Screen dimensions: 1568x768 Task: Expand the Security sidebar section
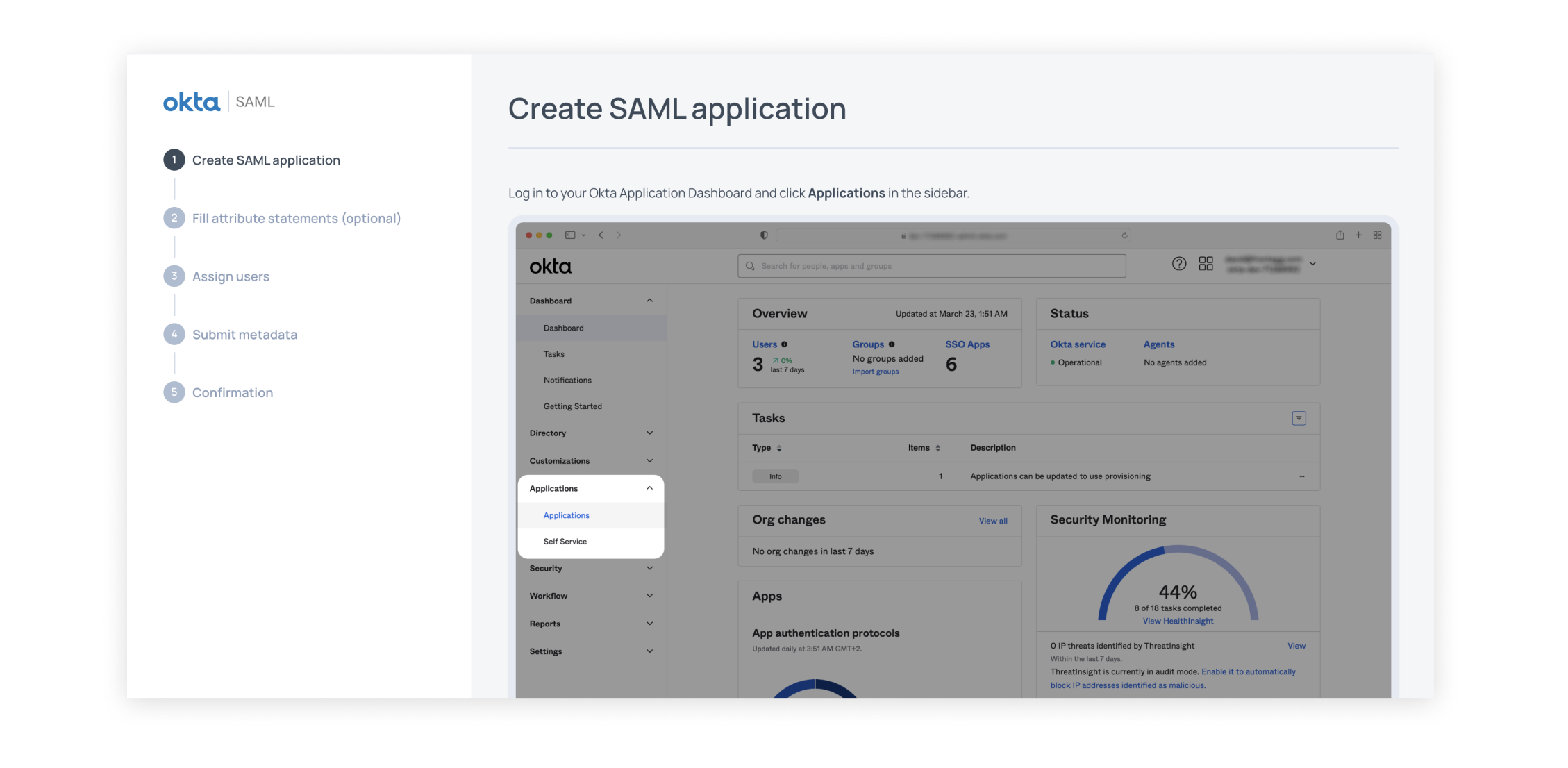coord(649,568)
